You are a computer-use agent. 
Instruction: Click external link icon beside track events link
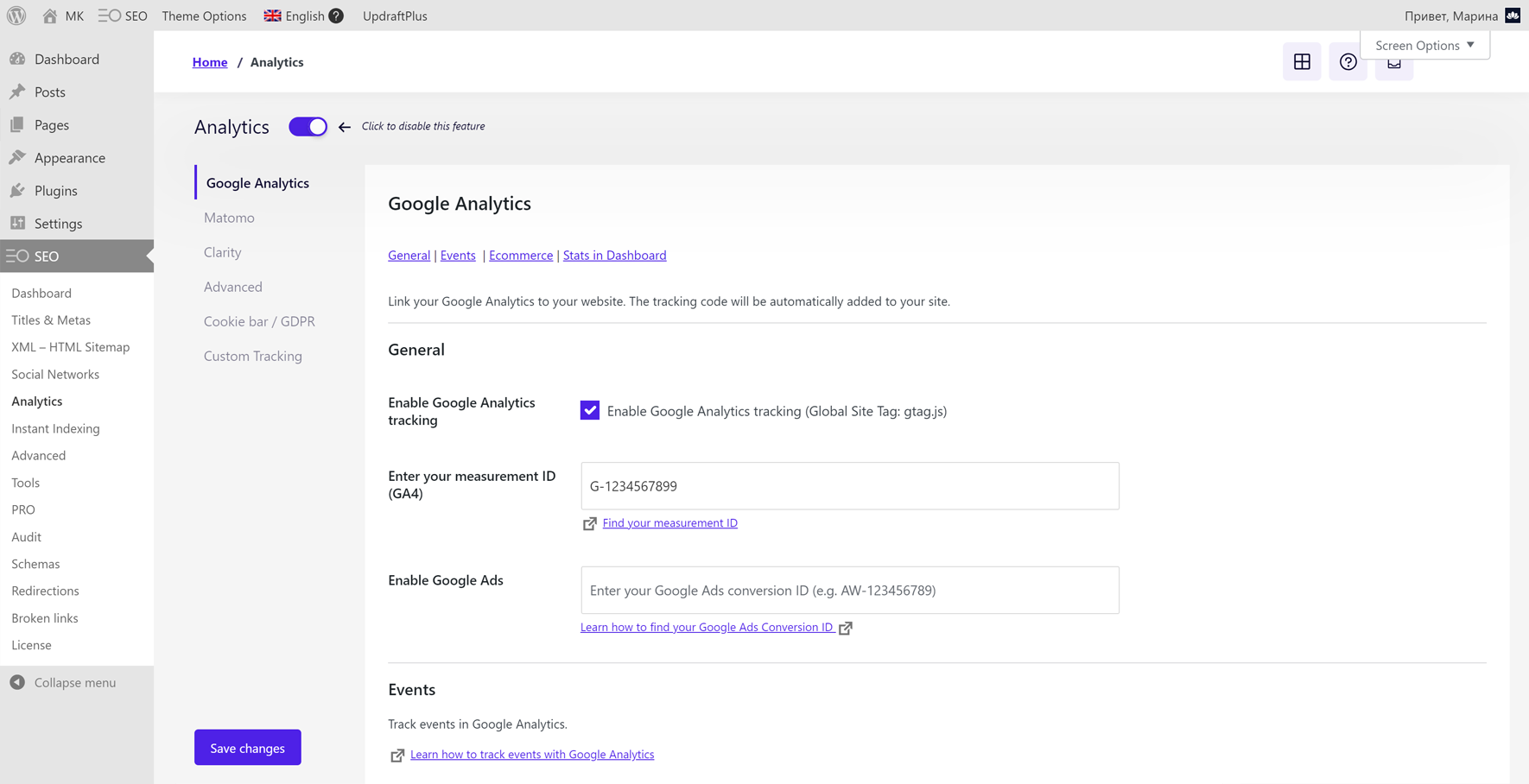(397, 756)
